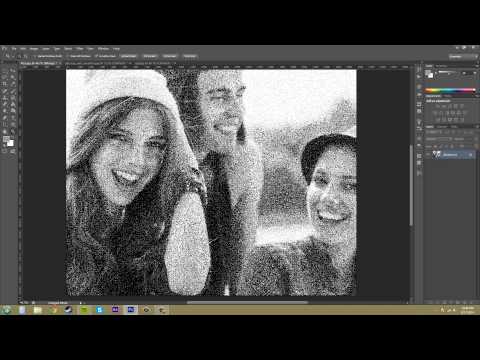This screenshot has width=480, height=360.
Task: Toggle Zoom All Windows checkbox
Action: tap(79, 56)
